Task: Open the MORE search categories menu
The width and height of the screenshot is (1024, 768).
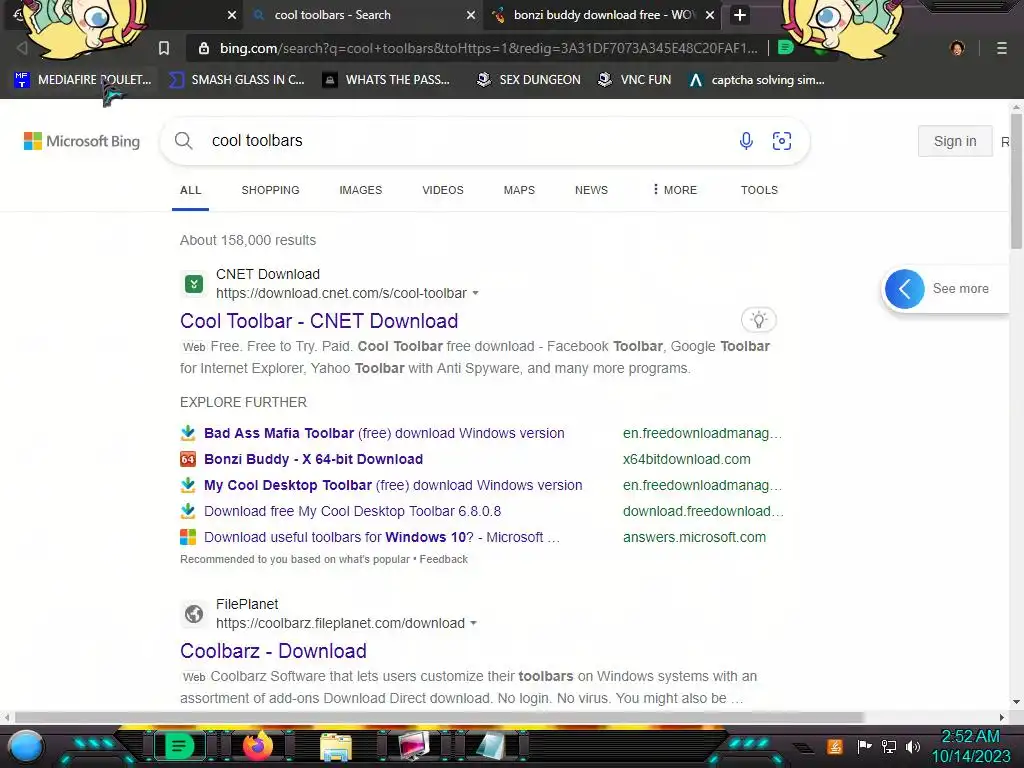Action: click(x=675, y=190)
